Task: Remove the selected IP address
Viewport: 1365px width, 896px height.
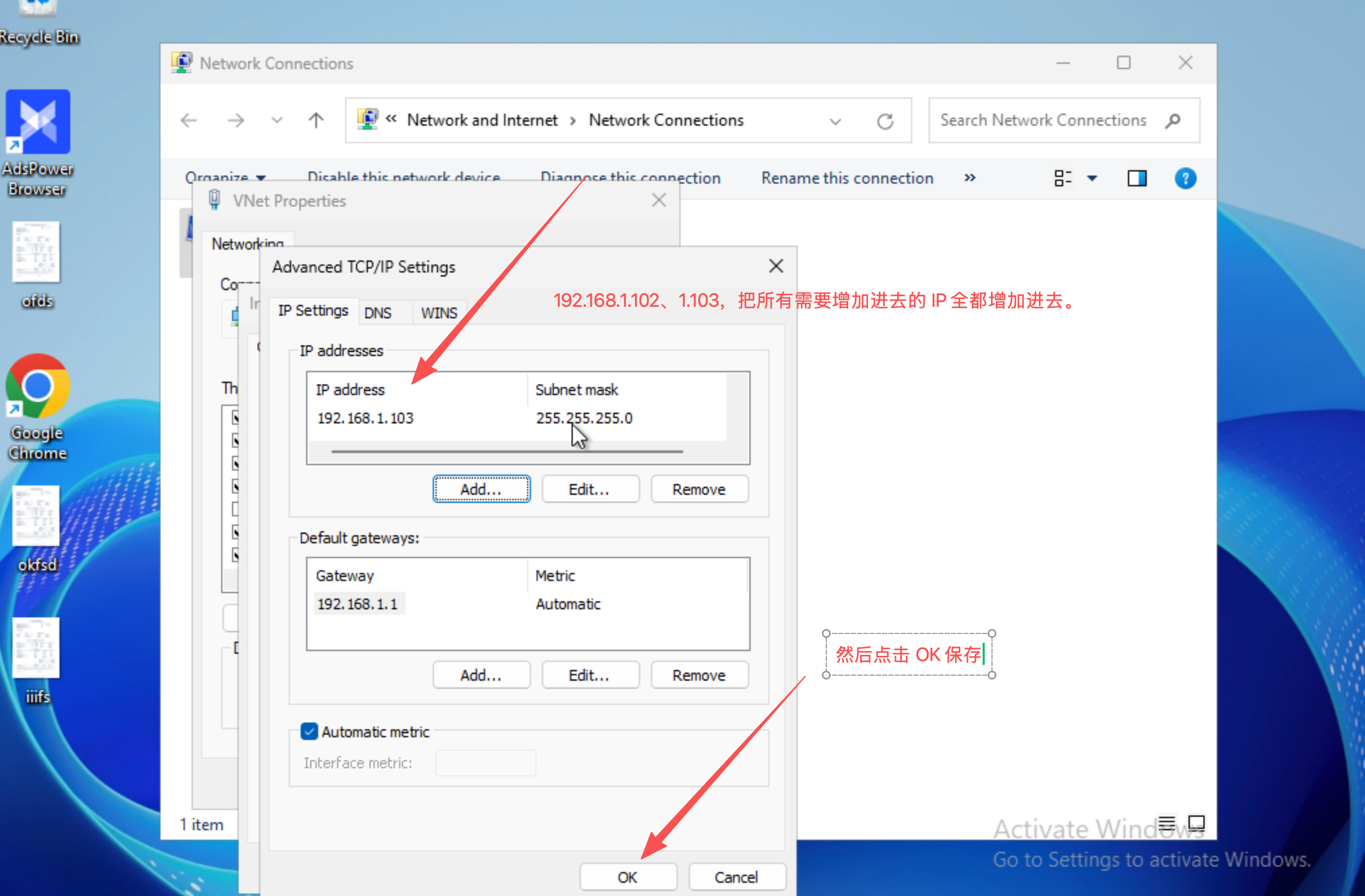Action: pos(699,489)
